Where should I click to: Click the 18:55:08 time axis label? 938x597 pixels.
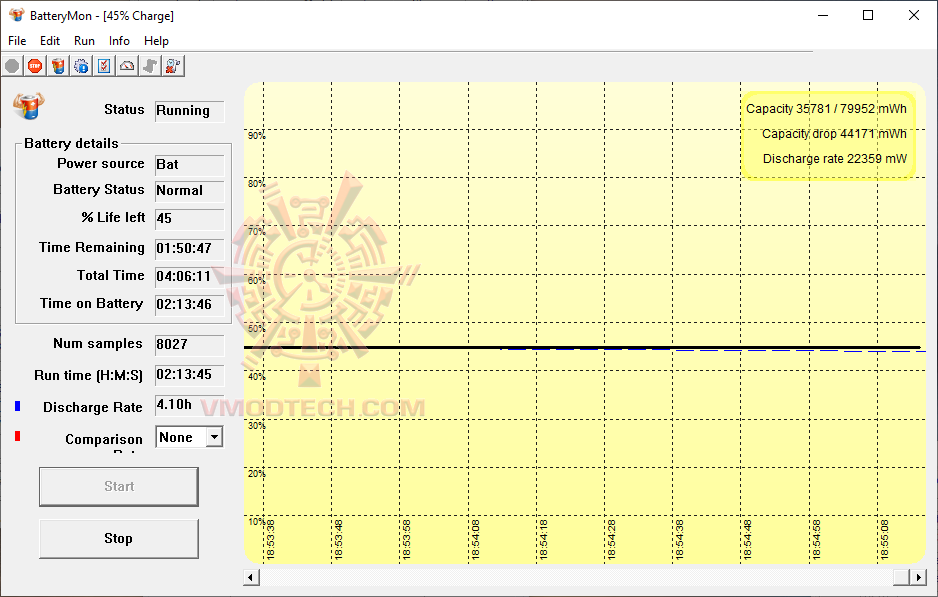(x=884, y=540)
